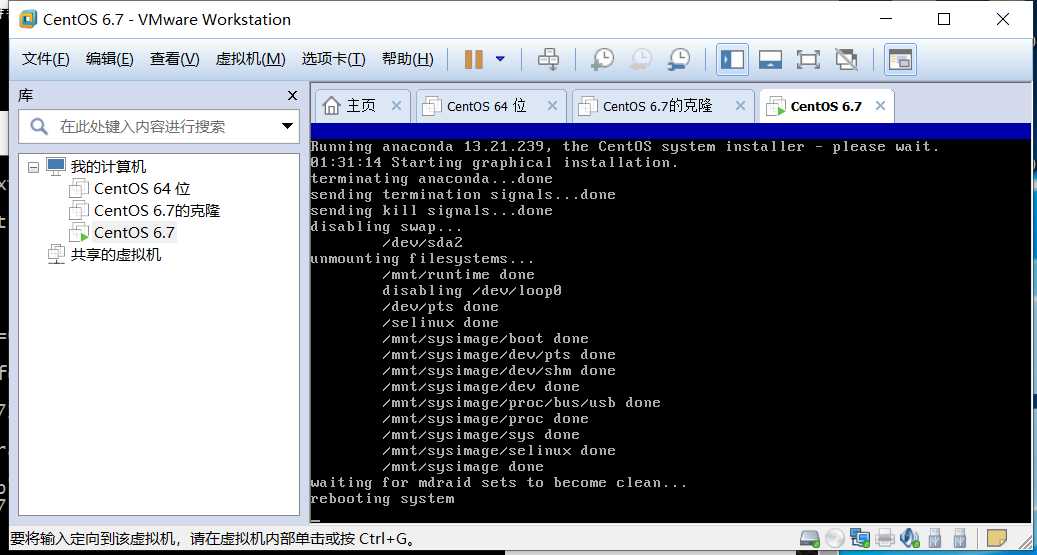Click the sound card status bar icon
The height and width of the screenshot is (555, 1037).
click(x=911, y=538)
